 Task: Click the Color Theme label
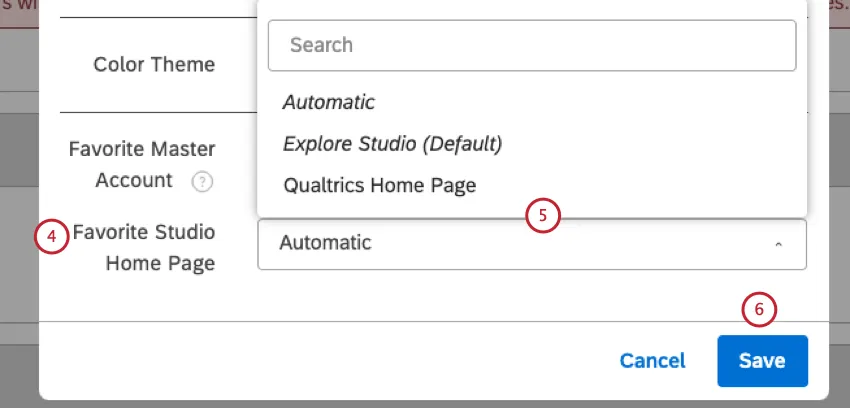(154, 64)
